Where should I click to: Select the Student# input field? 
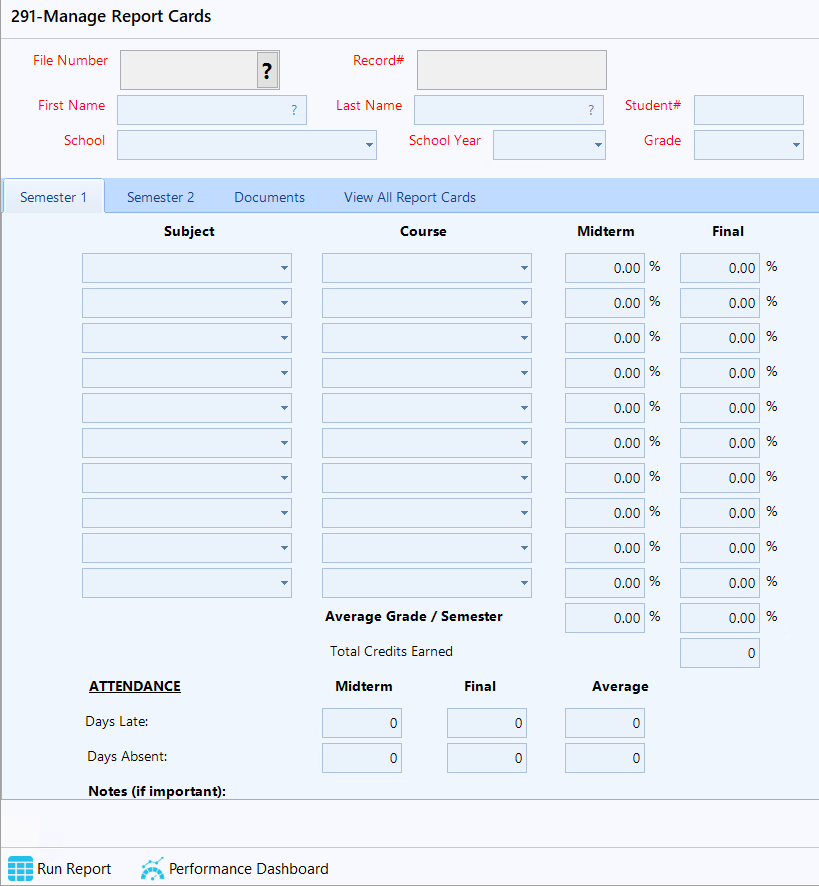pyautogui.click(x=748, y=110)
